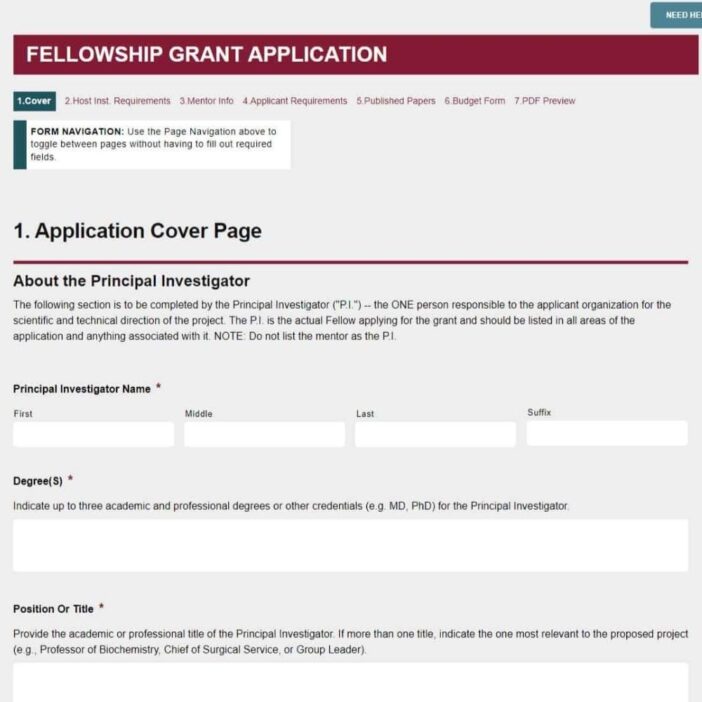Click the Need Help button
702x702 pixels.
(676, 15)
